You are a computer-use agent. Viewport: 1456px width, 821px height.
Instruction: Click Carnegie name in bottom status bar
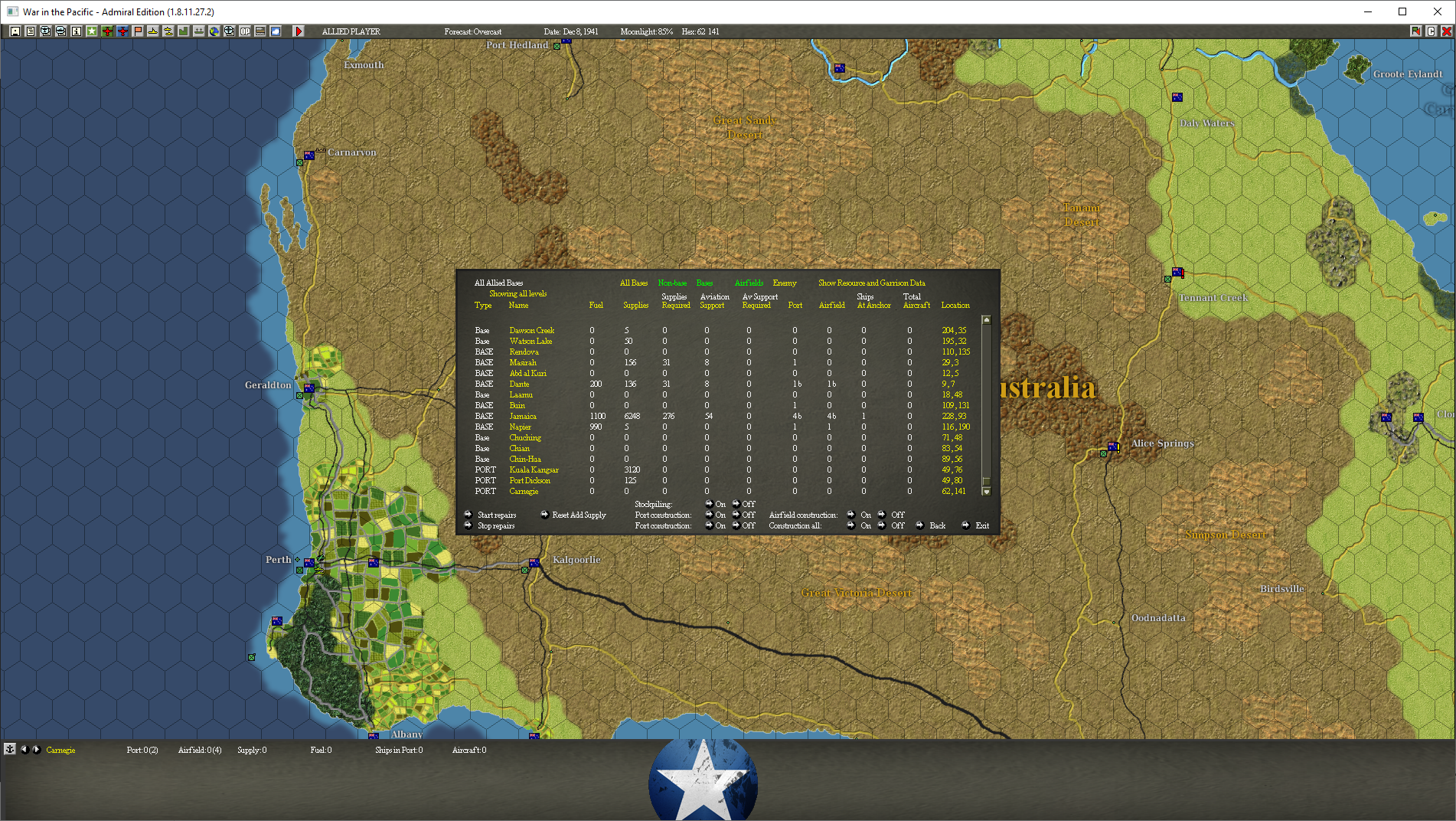coord(60,751)
